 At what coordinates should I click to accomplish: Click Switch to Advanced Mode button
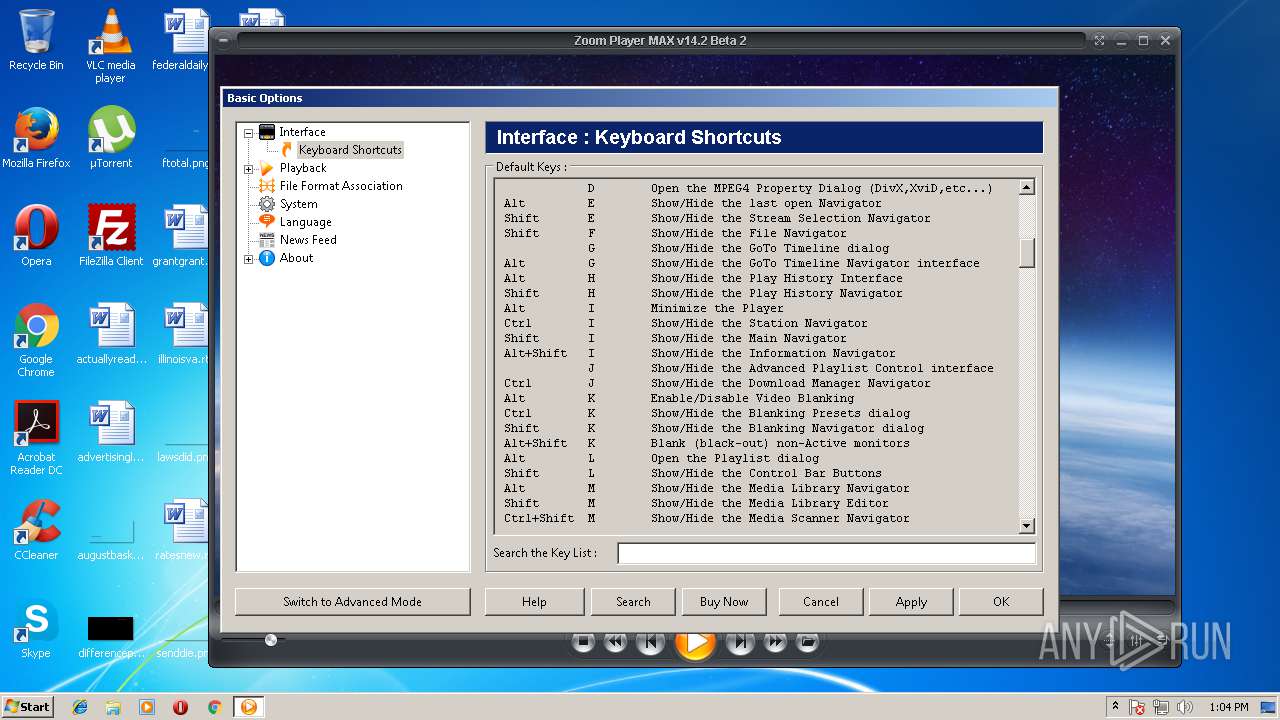(x=352, y=601)
